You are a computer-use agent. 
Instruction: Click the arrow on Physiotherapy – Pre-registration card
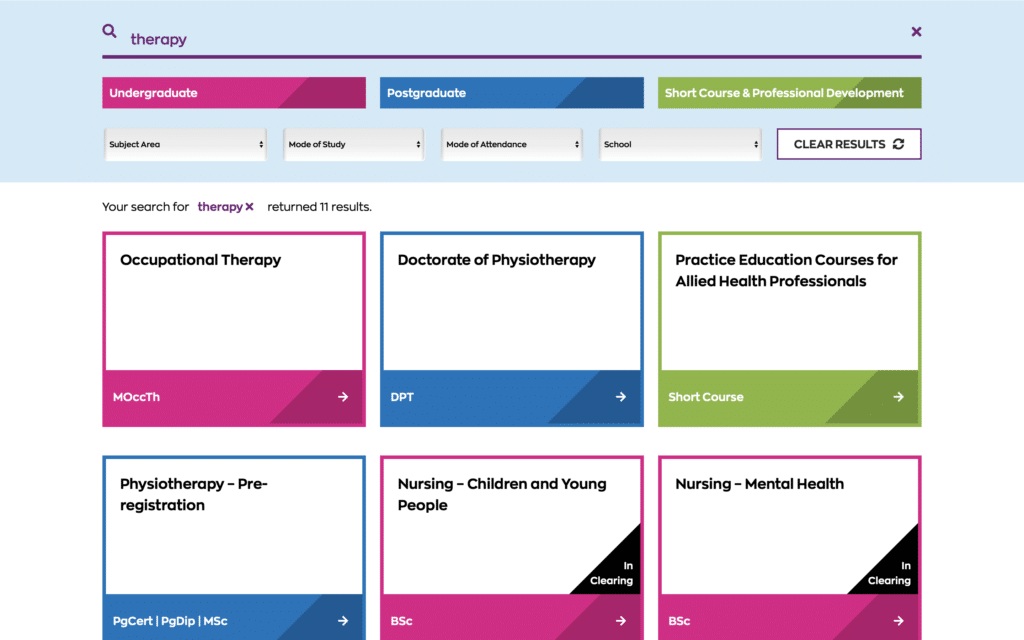click(x=346, y=621)
